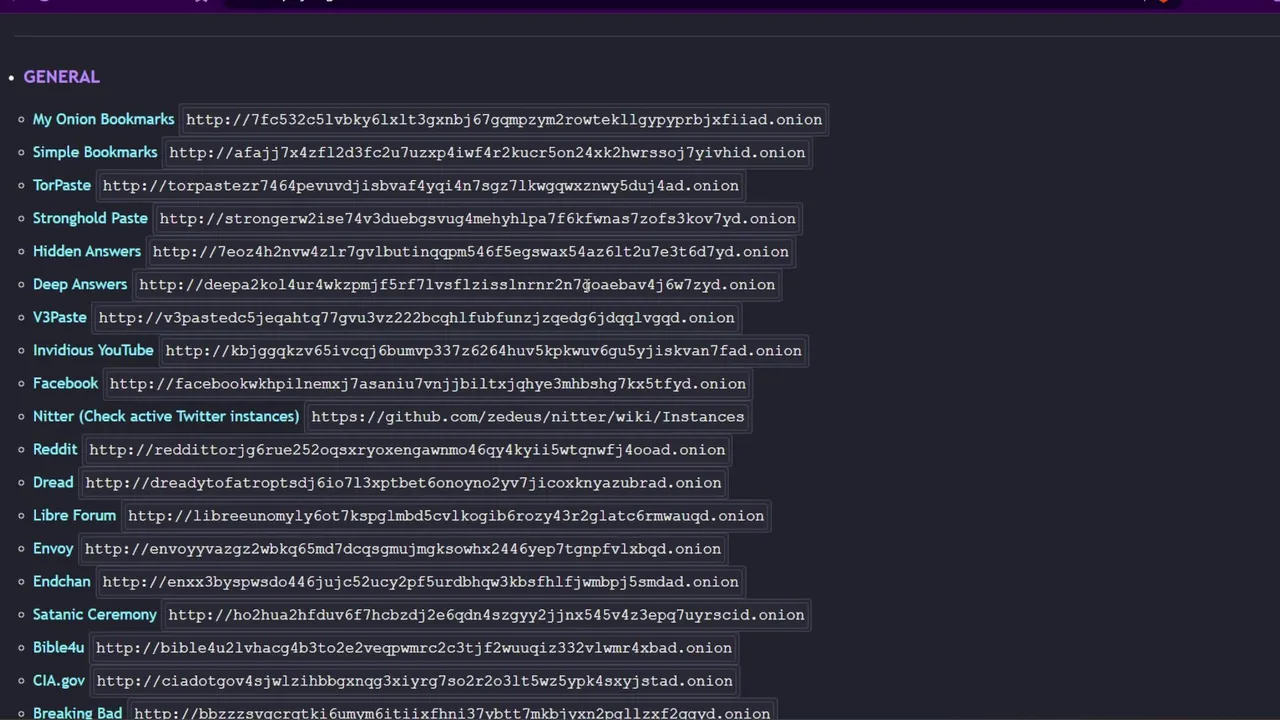Click the torpastezr onion address
The height and width of the screenshot is (720, 1280).
point(421,186)
